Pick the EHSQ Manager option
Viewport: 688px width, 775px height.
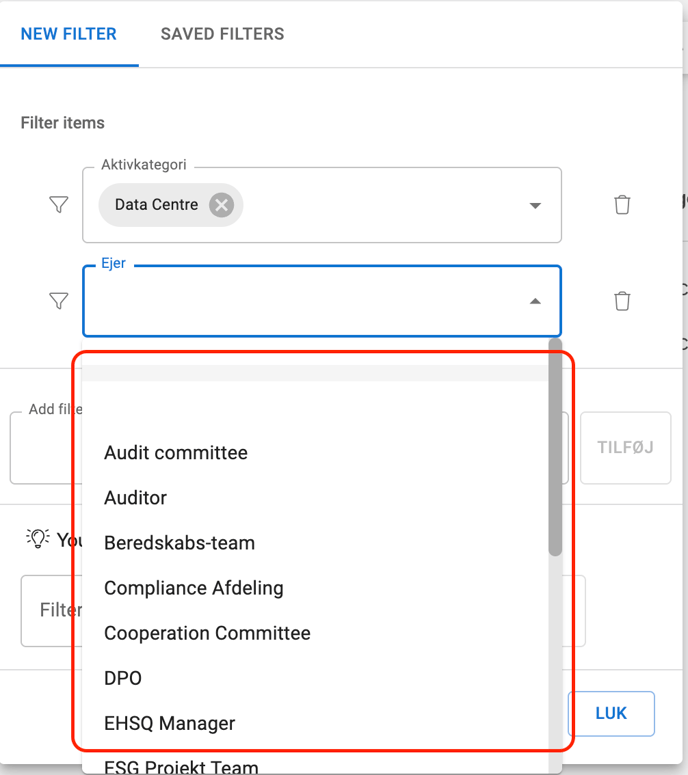[x=170, y=723]
